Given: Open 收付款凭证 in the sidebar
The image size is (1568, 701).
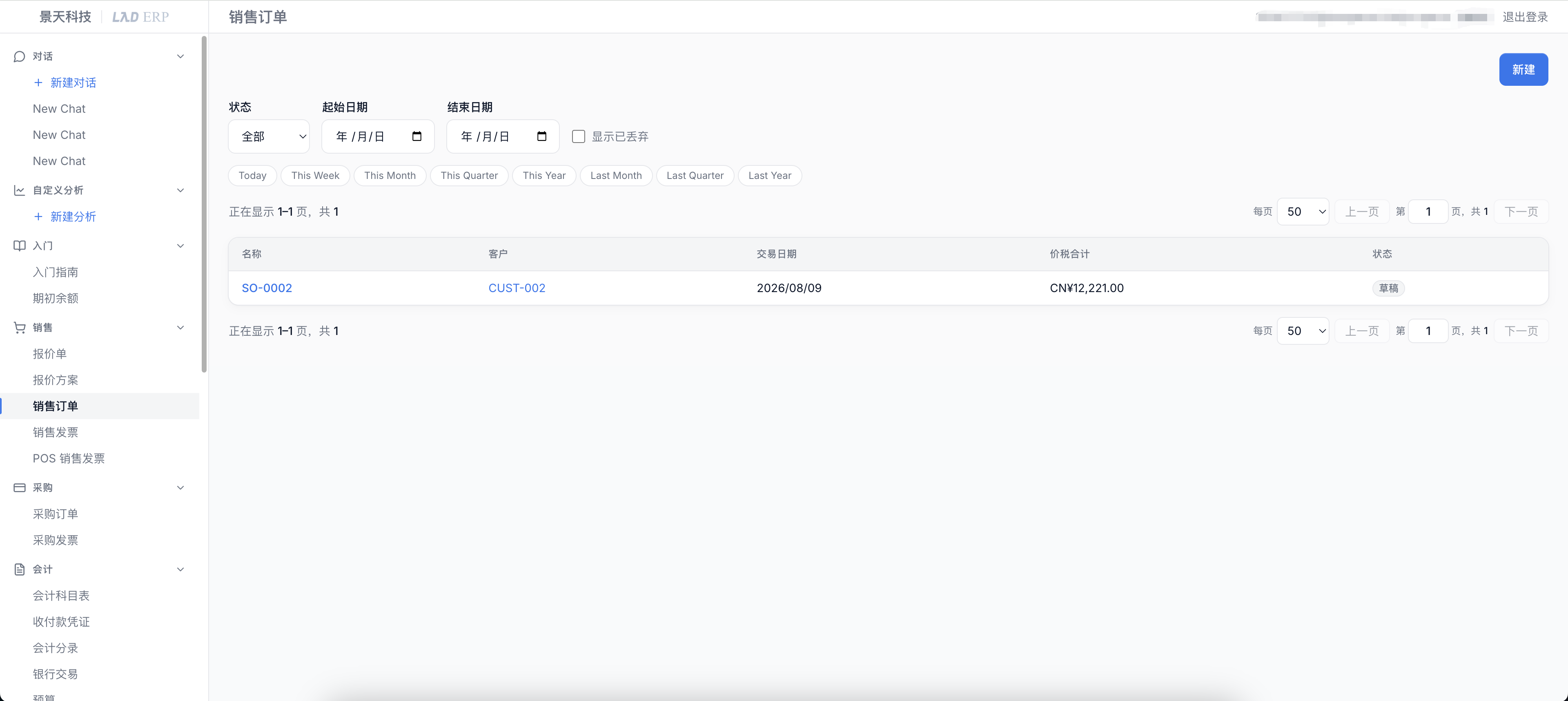Looking at the screenshot, I should (61, 621).
